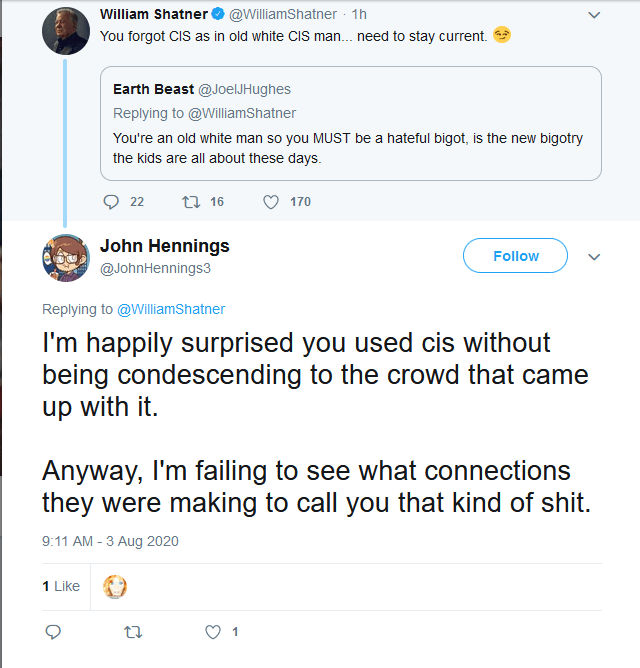The width and height of the screenshot is (640, 668).
Task: Retweet William Shatner's tweet
Action: (190, 201)
